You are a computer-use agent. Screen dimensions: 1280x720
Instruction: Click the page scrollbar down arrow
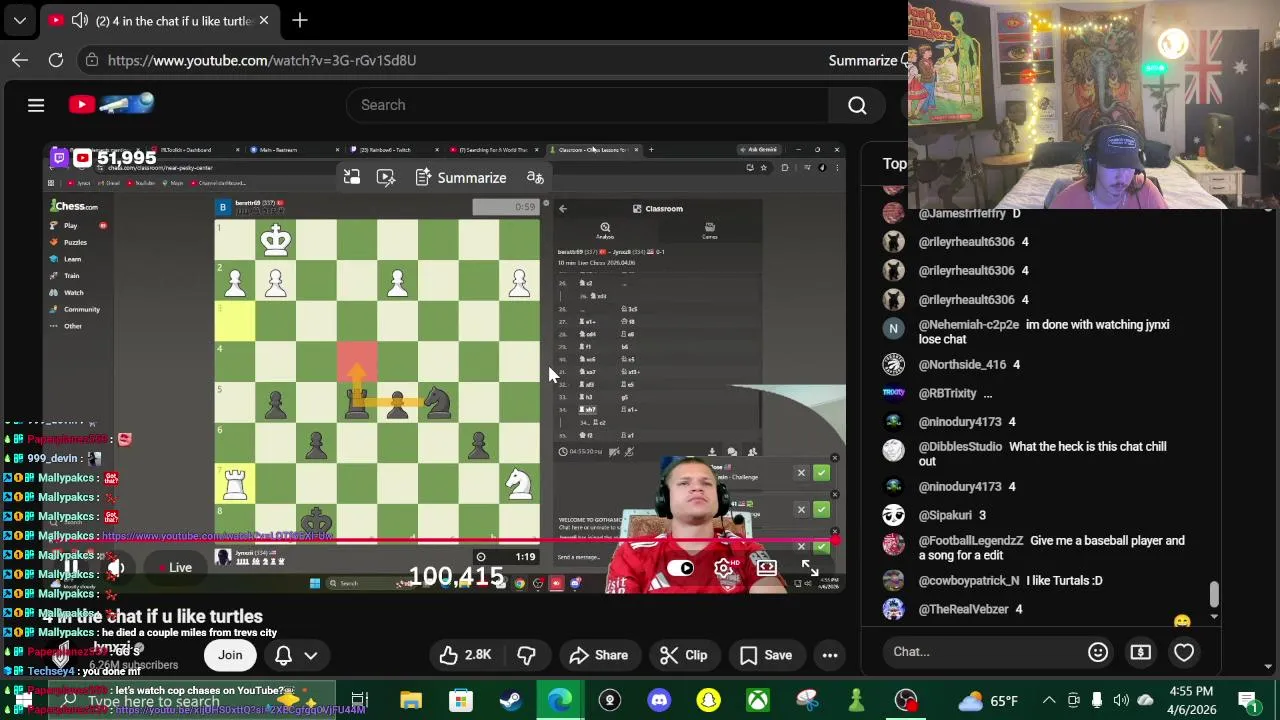tap(1268, 666)
